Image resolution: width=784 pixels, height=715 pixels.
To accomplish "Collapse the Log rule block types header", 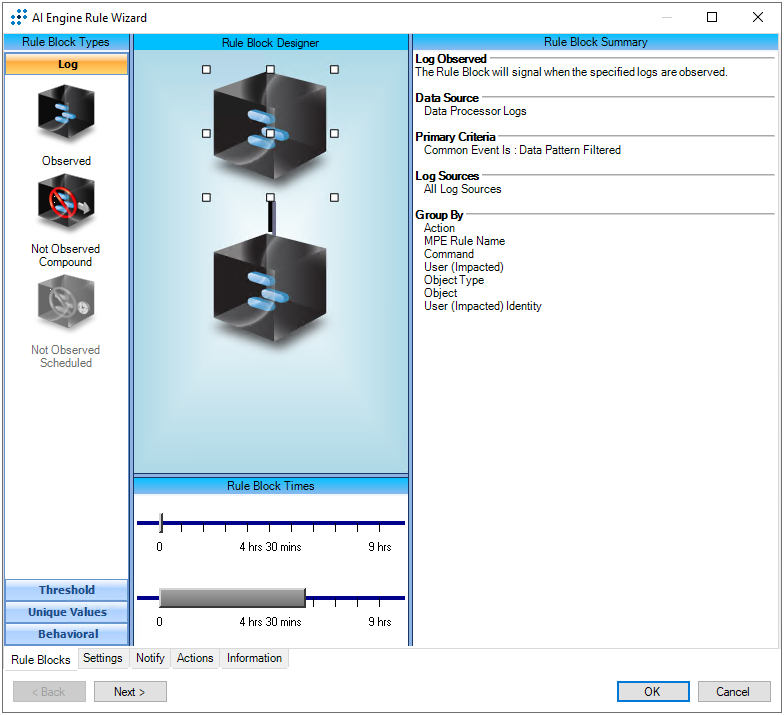I will click(67, 64).
